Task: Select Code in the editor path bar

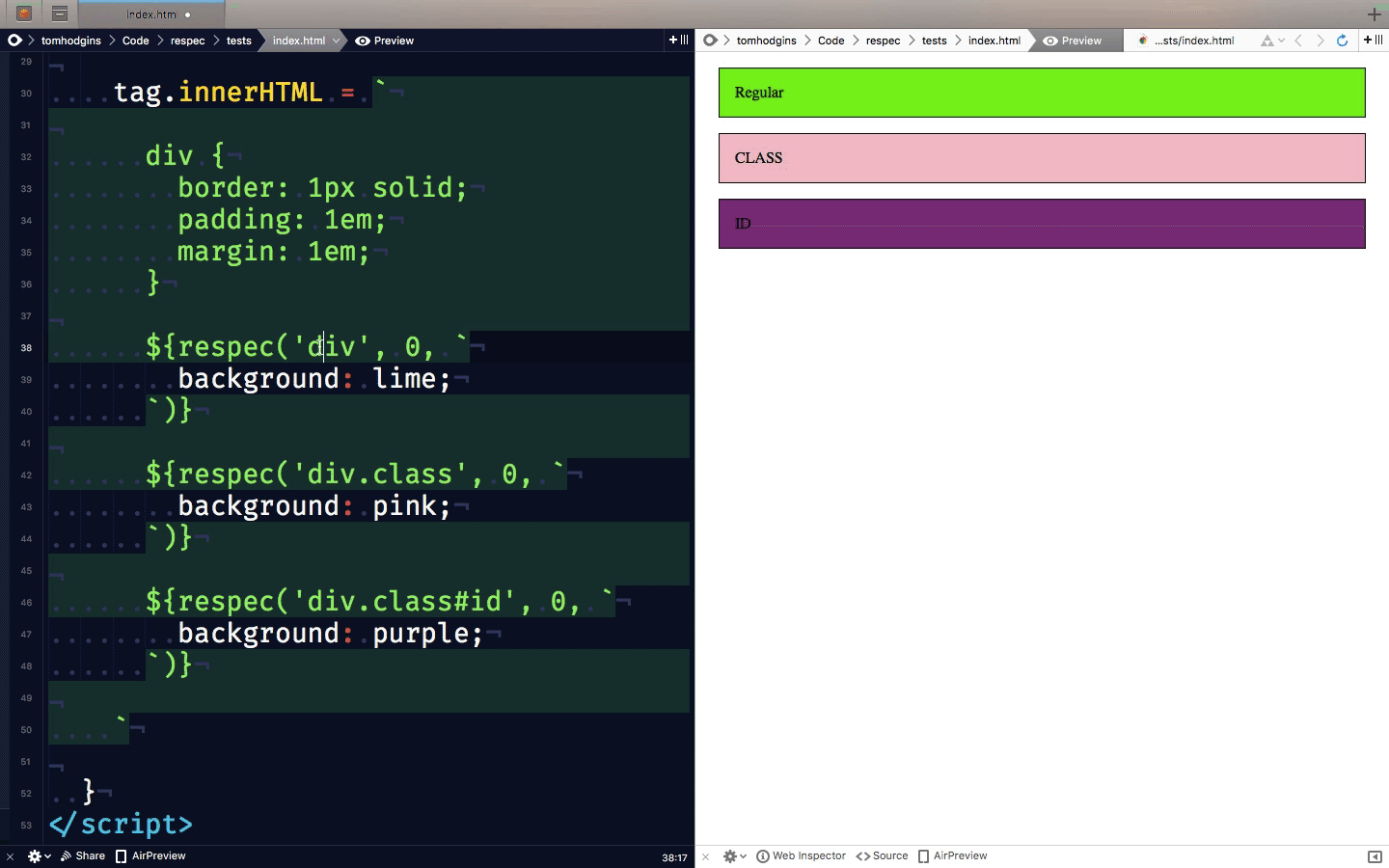Action: coord(135,41)
